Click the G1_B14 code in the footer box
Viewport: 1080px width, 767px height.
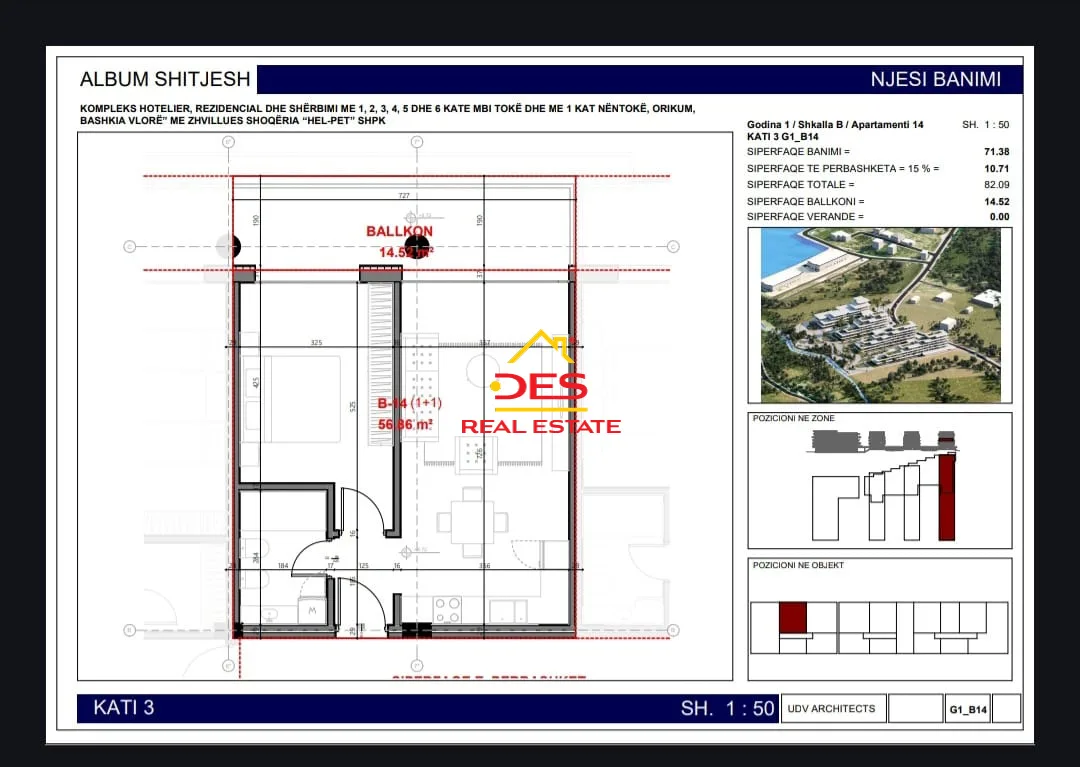point(968,710)
